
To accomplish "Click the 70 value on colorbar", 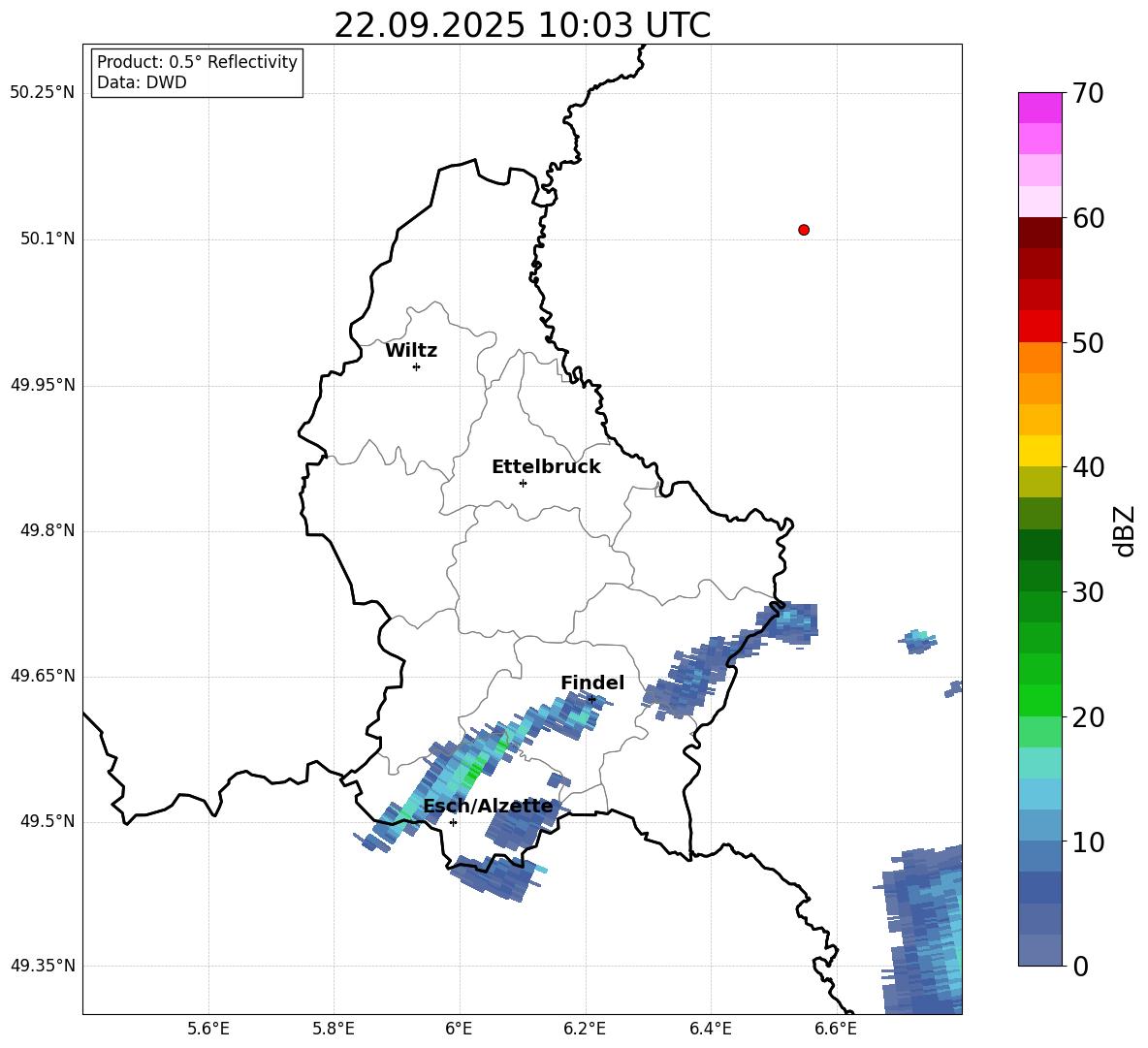I will click(1088, 94).
